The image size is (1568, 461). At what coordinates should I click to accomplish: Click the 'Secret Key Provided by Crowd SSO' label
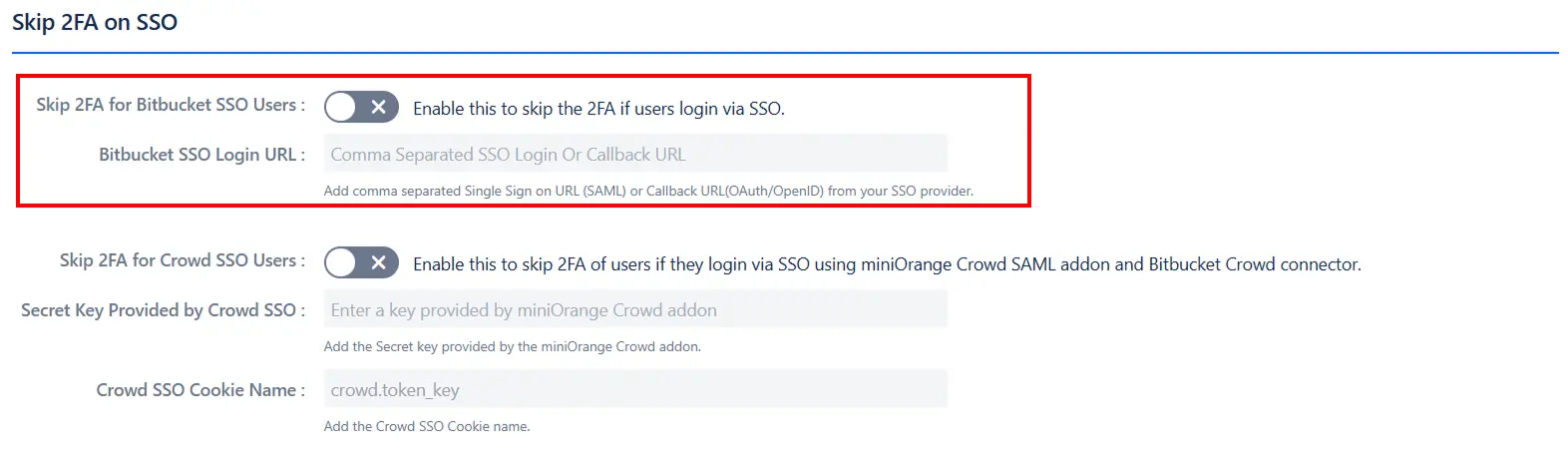click(x=163, y=310)
